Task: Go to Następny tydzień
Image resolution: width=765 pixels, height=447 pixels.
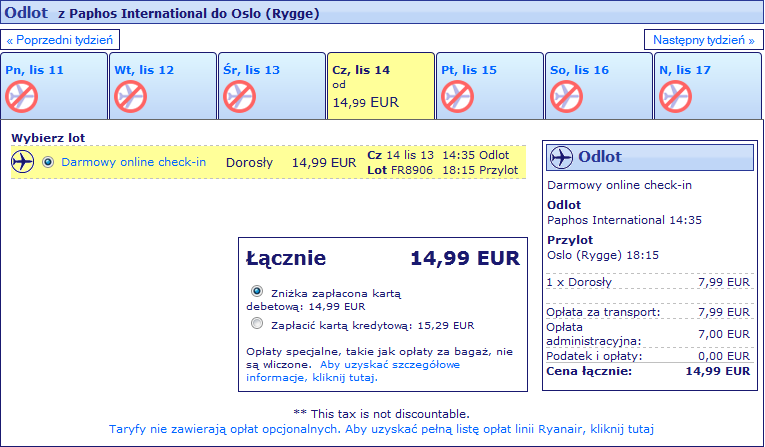Action: click(x=704, y=40)
